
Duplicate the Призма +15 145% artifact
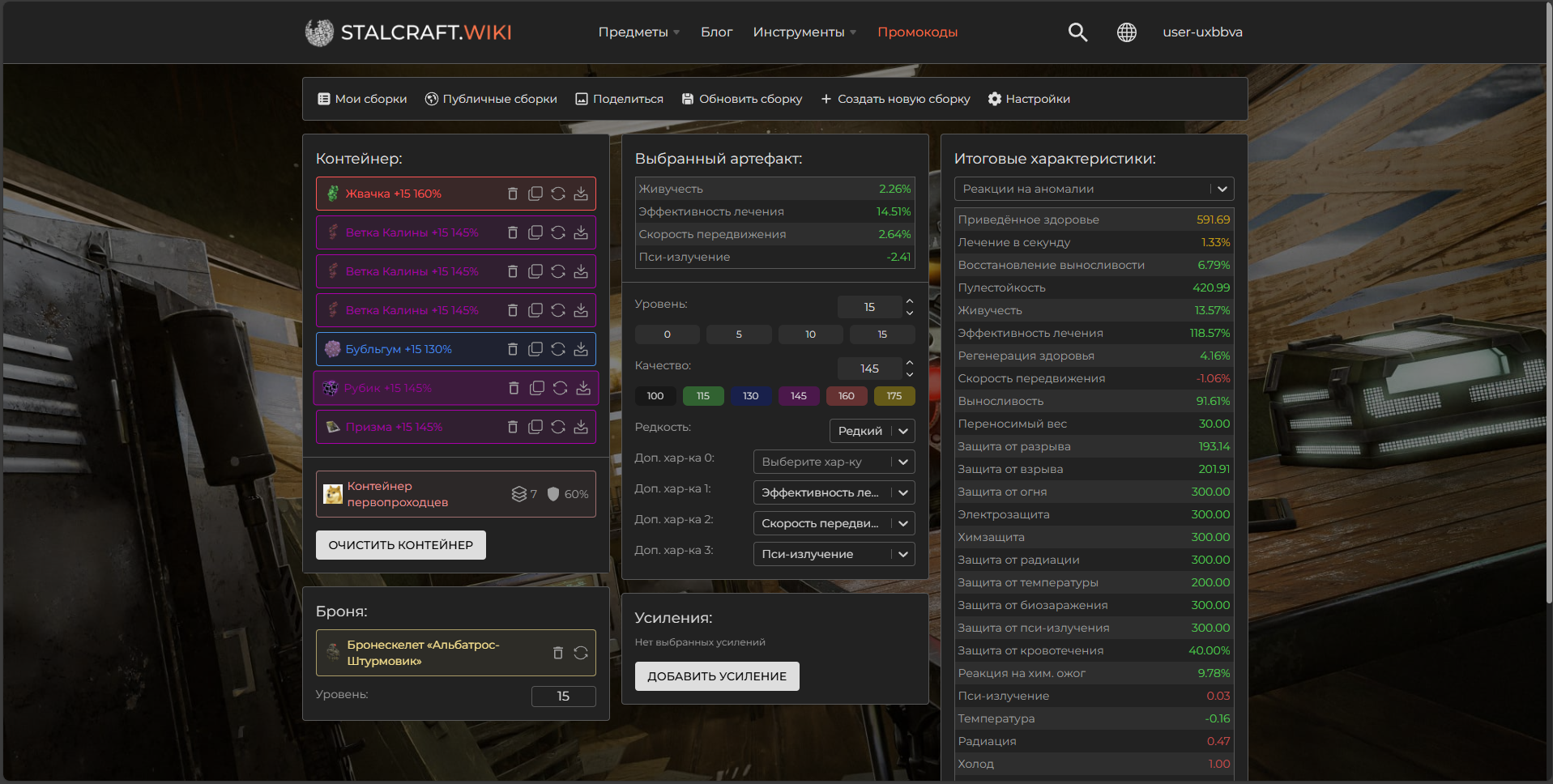tap(535, 427)
